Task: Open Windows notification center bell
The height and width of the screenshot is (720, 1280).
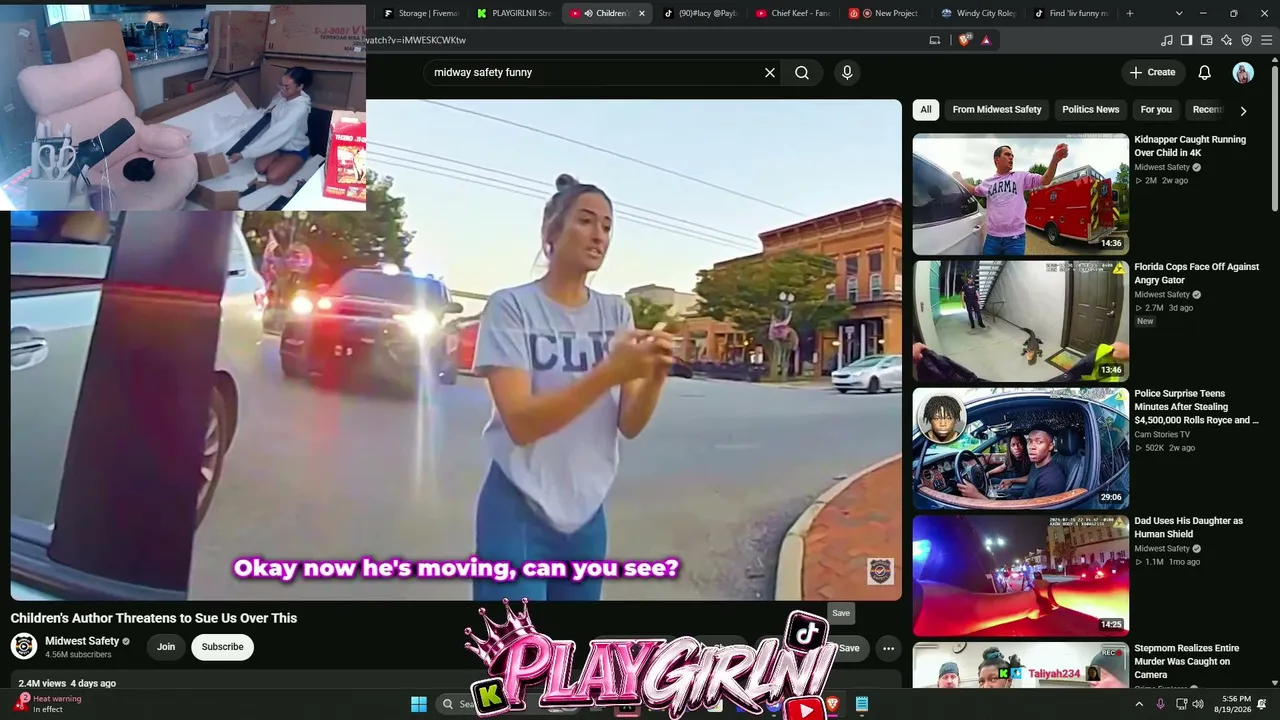Action: point(1262,704)
